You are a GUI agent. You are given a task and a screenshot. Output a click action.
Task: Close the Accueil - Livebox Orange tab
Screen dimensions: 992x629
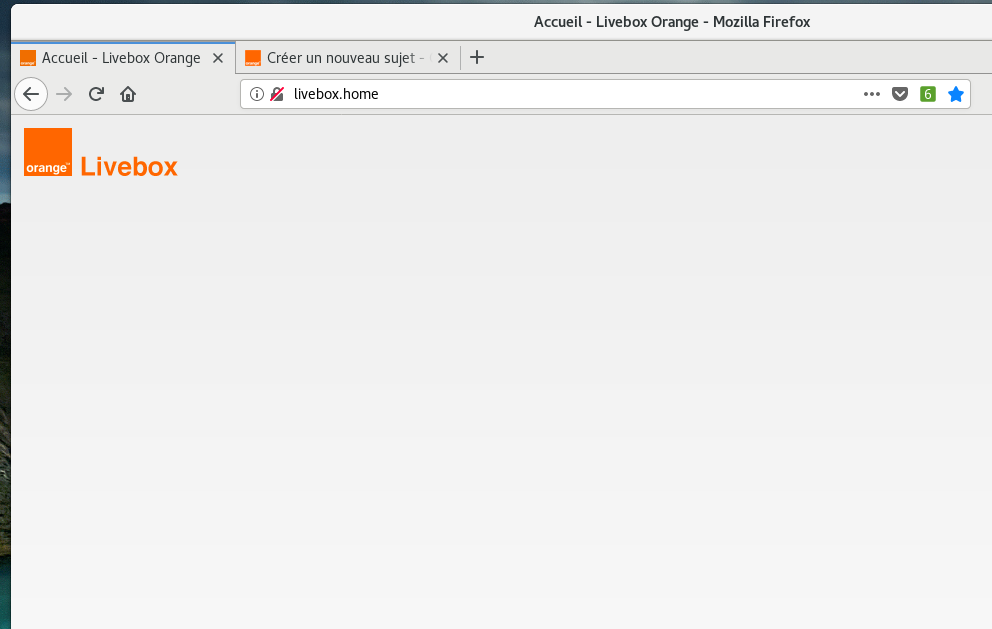[218, 58]
